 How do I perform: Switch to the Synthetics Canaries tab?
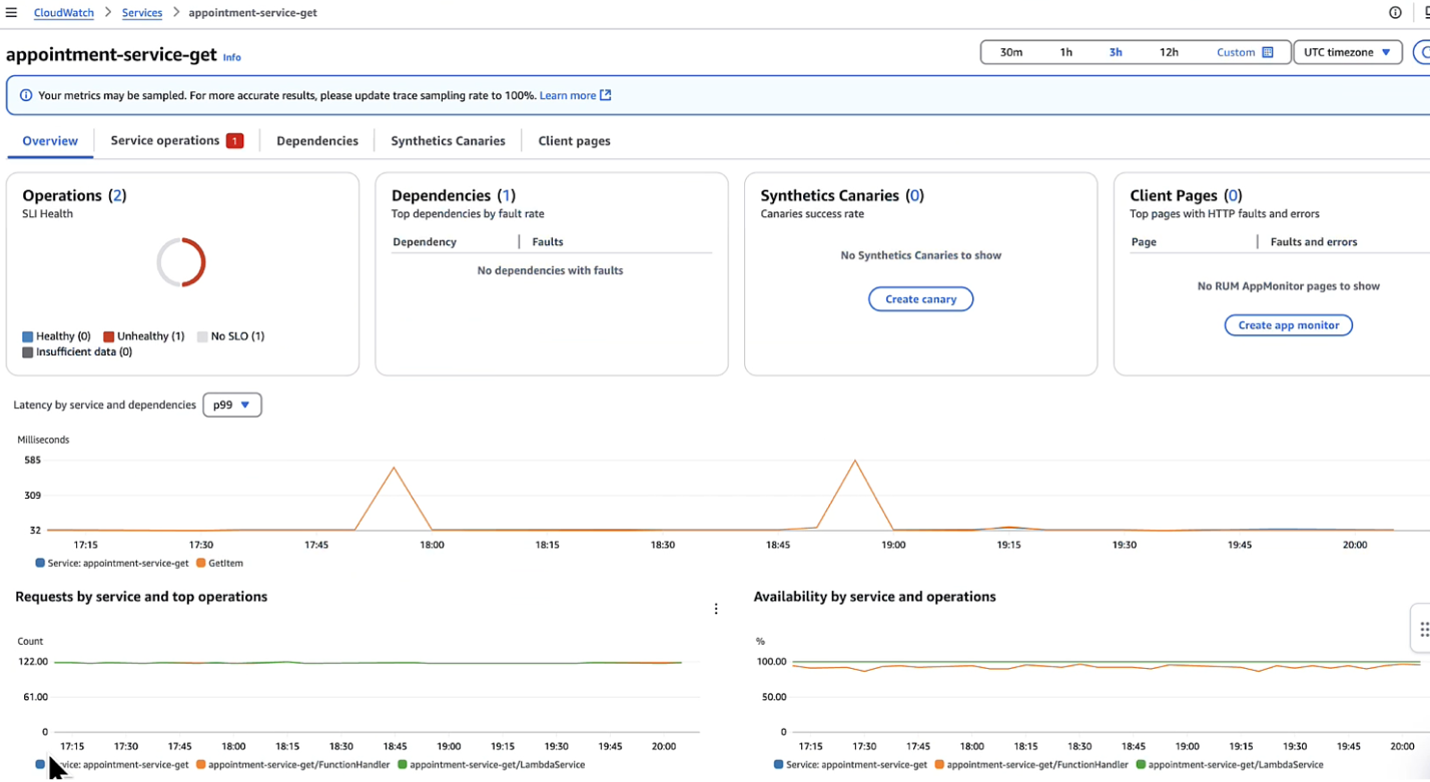coord(447,140)
